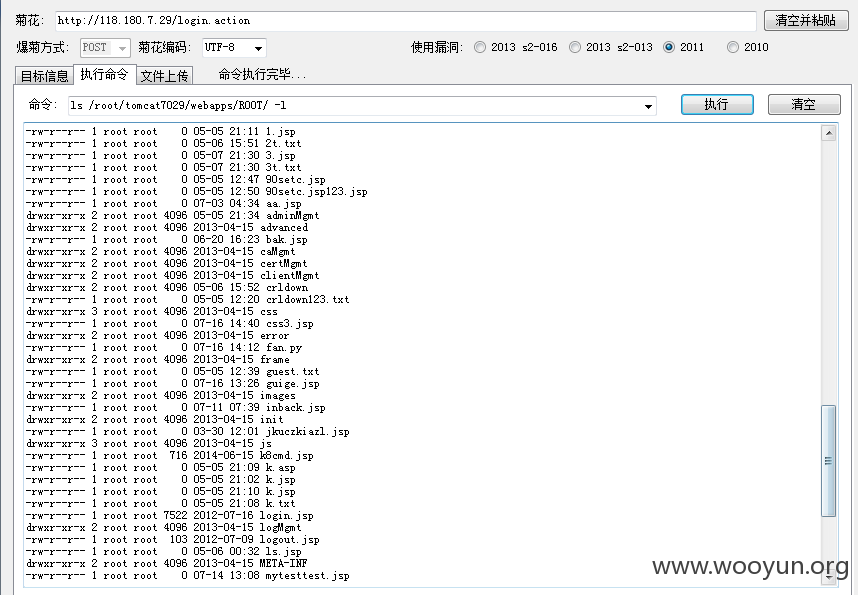
Task: Click the output line for 3t.txt
Action: click(x=163, y=168)
